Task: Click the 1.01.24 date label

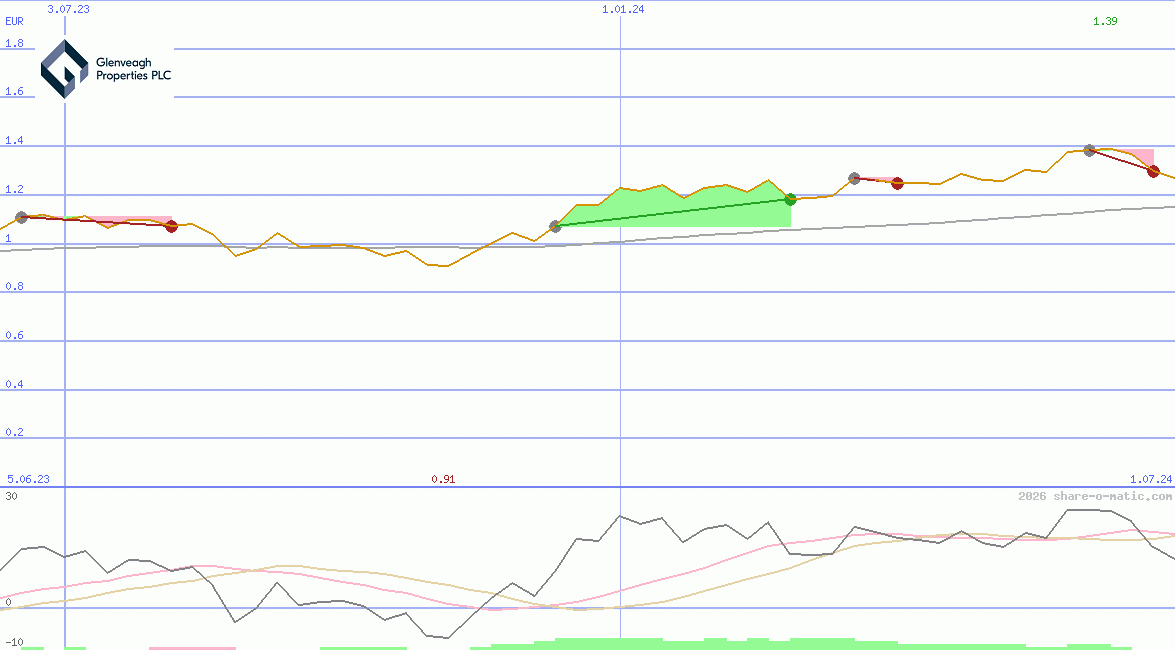Action: tap(623, 9)
